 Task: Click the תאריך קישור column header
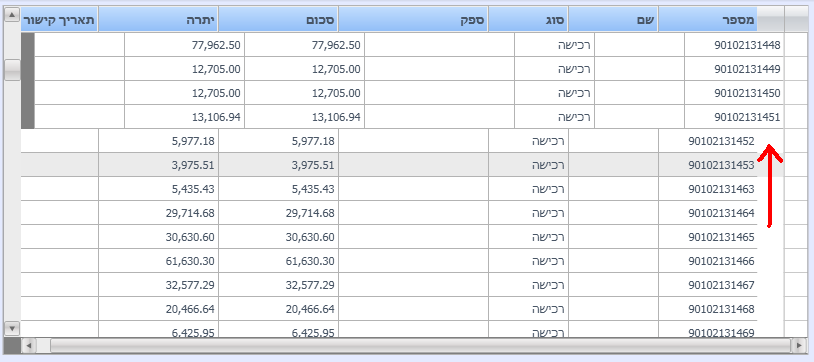tap(59, 20)
